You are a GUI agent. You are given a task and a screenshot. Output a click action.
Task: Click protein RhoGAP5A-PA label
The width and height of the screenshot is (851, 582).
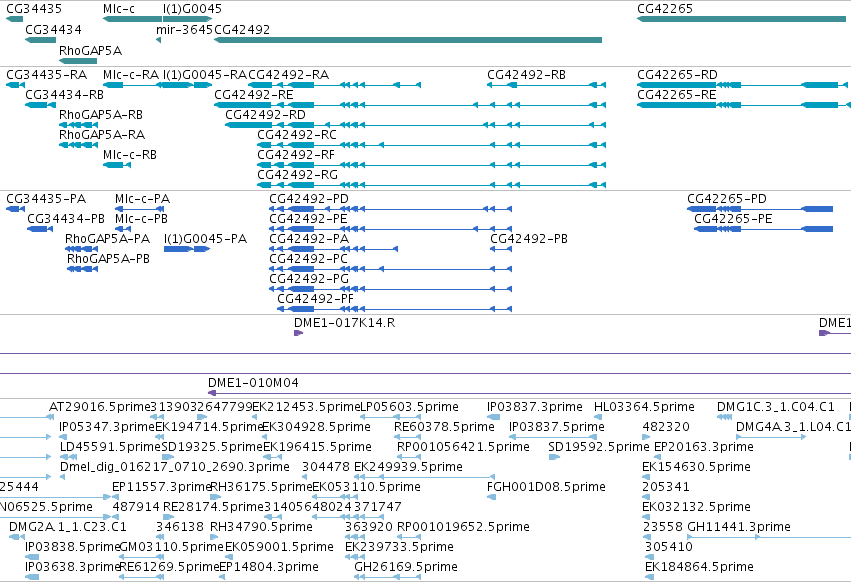click(x=107, y=239)
